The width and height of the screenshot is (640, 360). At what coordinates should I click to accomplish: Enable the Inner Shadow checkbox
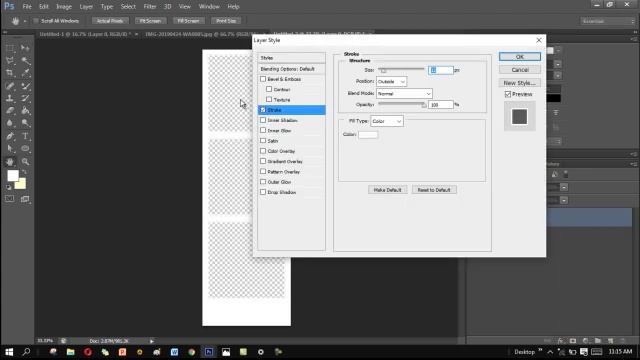point(263,120)
